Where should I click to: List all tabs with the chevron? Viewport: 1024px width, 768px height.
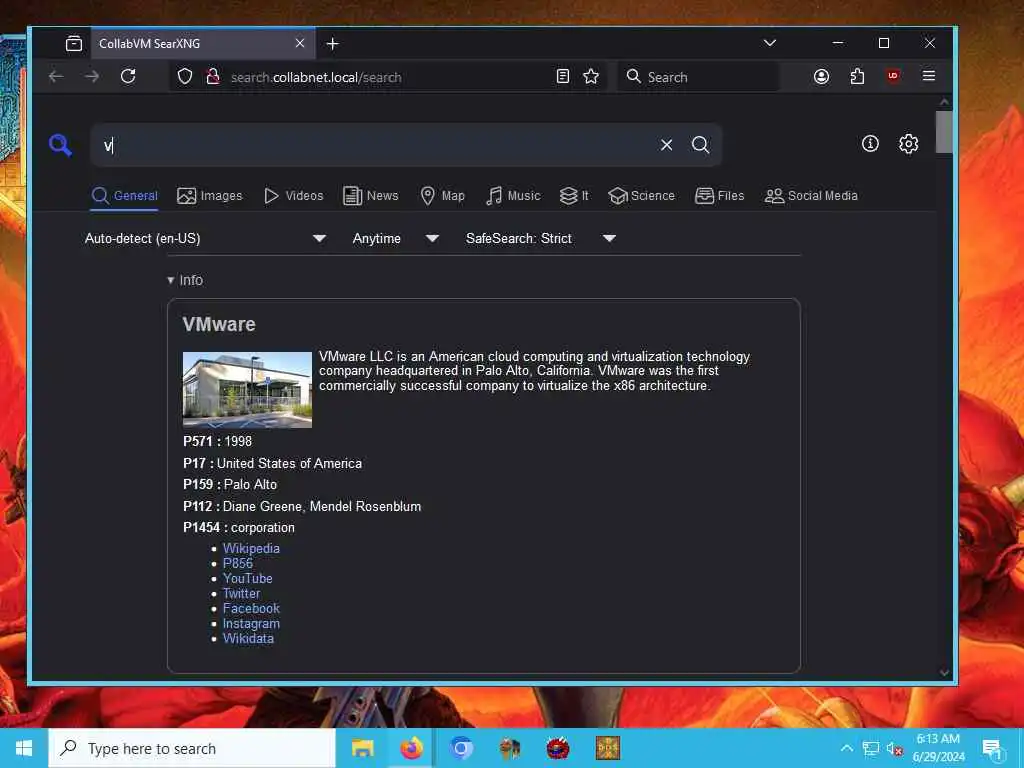click(x=770, y=43)
